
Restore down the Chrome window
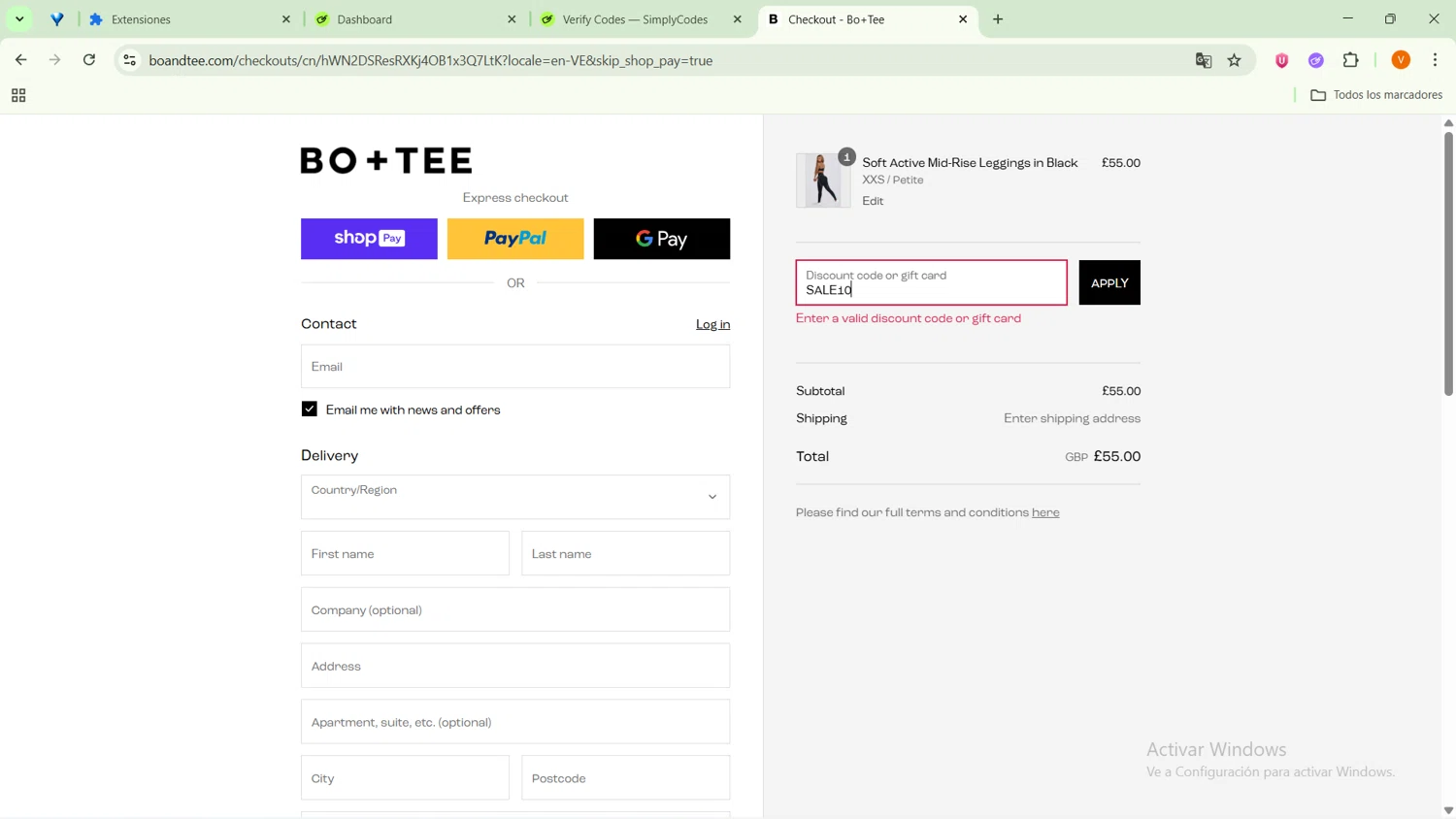click(x=1390, y=18)
